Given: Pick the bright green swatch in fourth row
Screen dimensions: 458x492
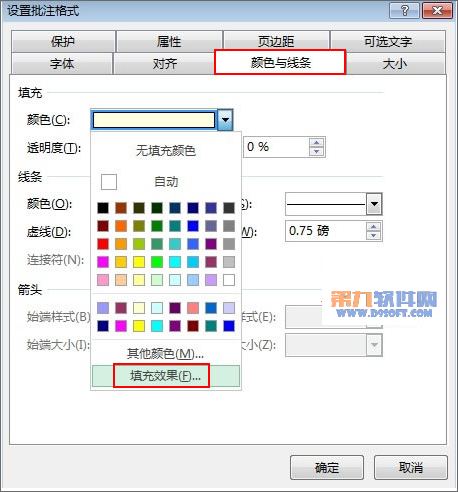Looking at the screenshot, I should (157, 262).
